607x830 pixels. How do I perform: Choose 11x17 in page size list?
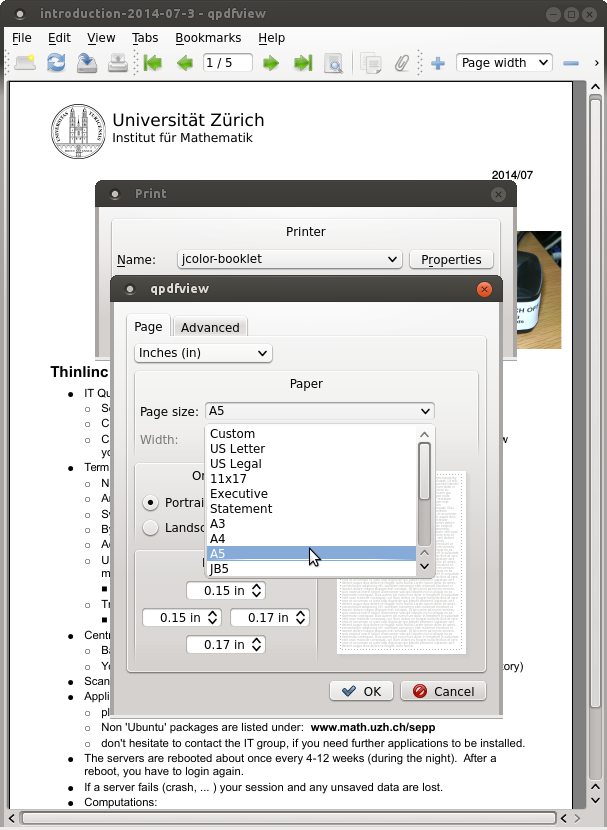pyautogui.click(x=311, y=479)
